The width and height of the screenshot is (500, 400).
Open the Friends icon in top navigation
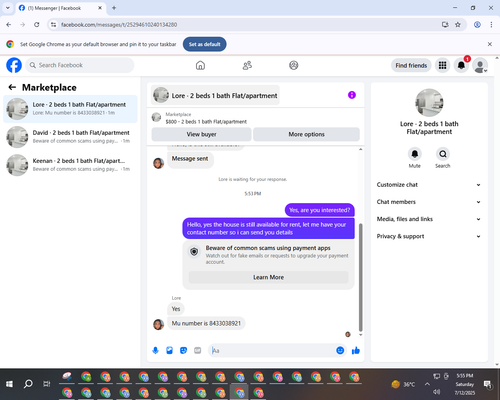point(247,65)
